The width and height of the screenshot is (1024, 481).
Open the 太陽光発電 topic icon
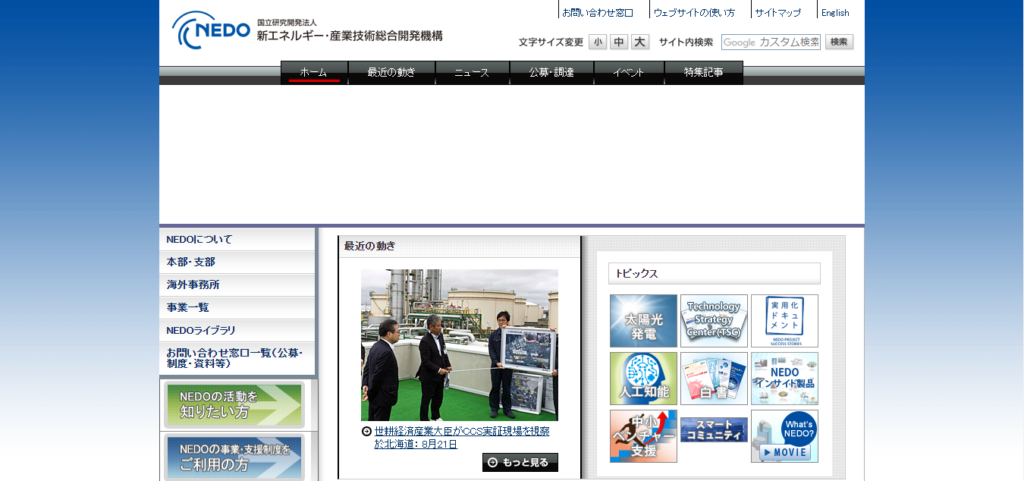pyautogui.click(x=643, y=320)
